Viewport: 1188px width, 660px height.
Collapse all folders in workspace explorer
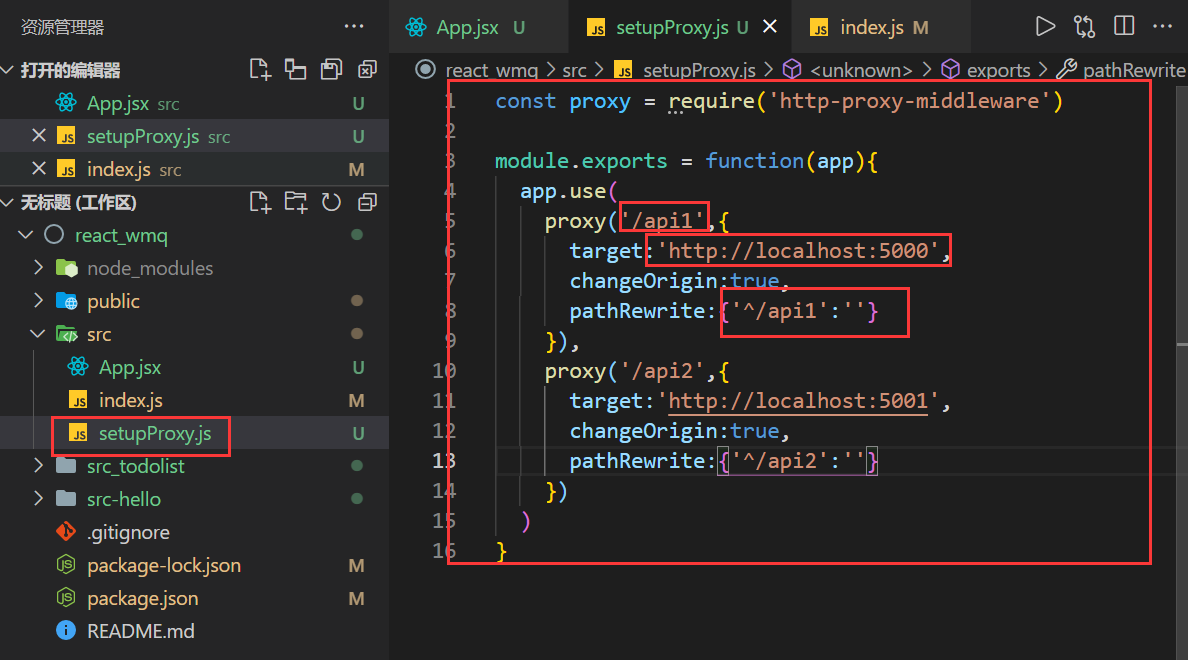[x=367, y=203]
